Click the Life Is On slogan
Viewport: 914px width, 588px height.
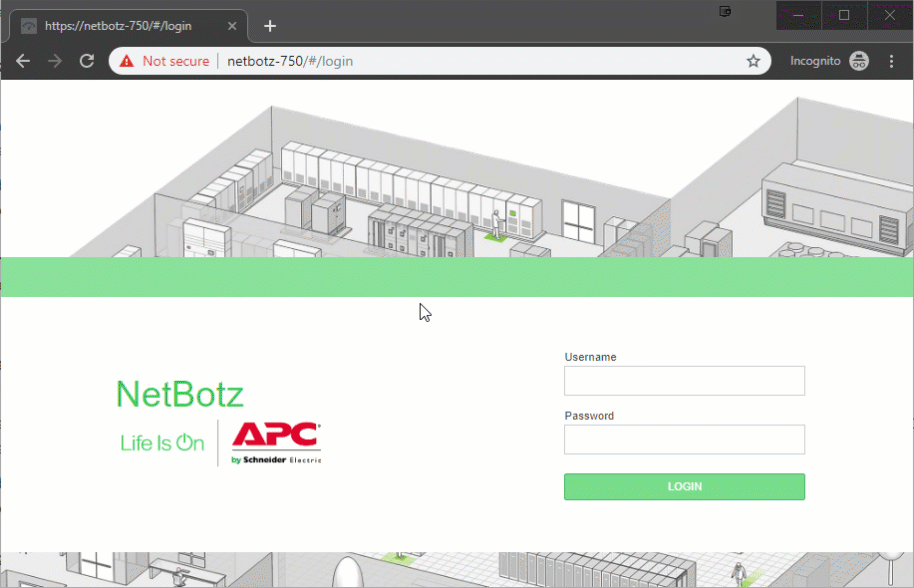point(162,443)
